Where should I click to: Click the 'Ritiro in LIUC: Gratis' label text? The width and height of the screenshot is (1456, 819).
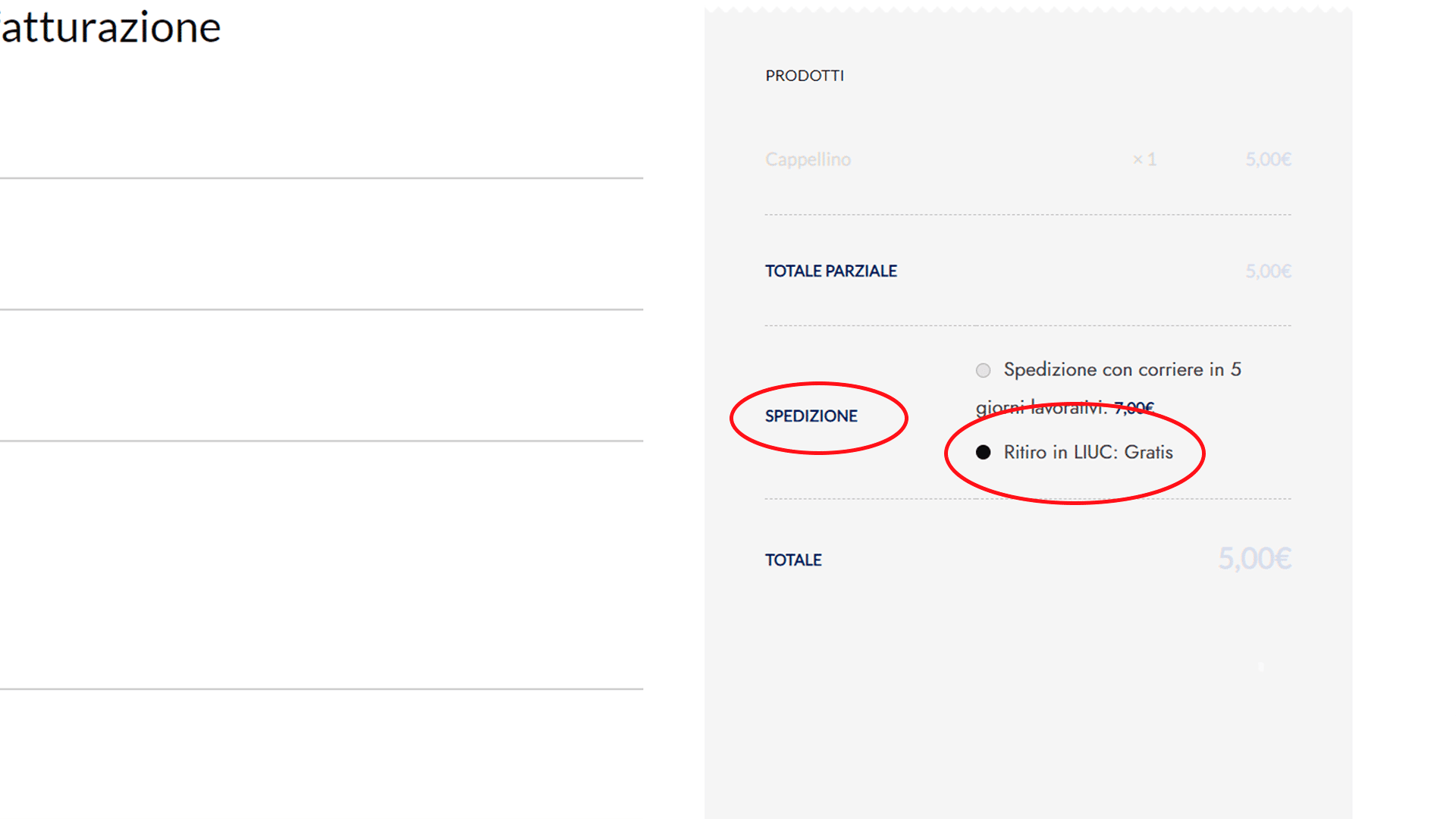click(1087, 453)
